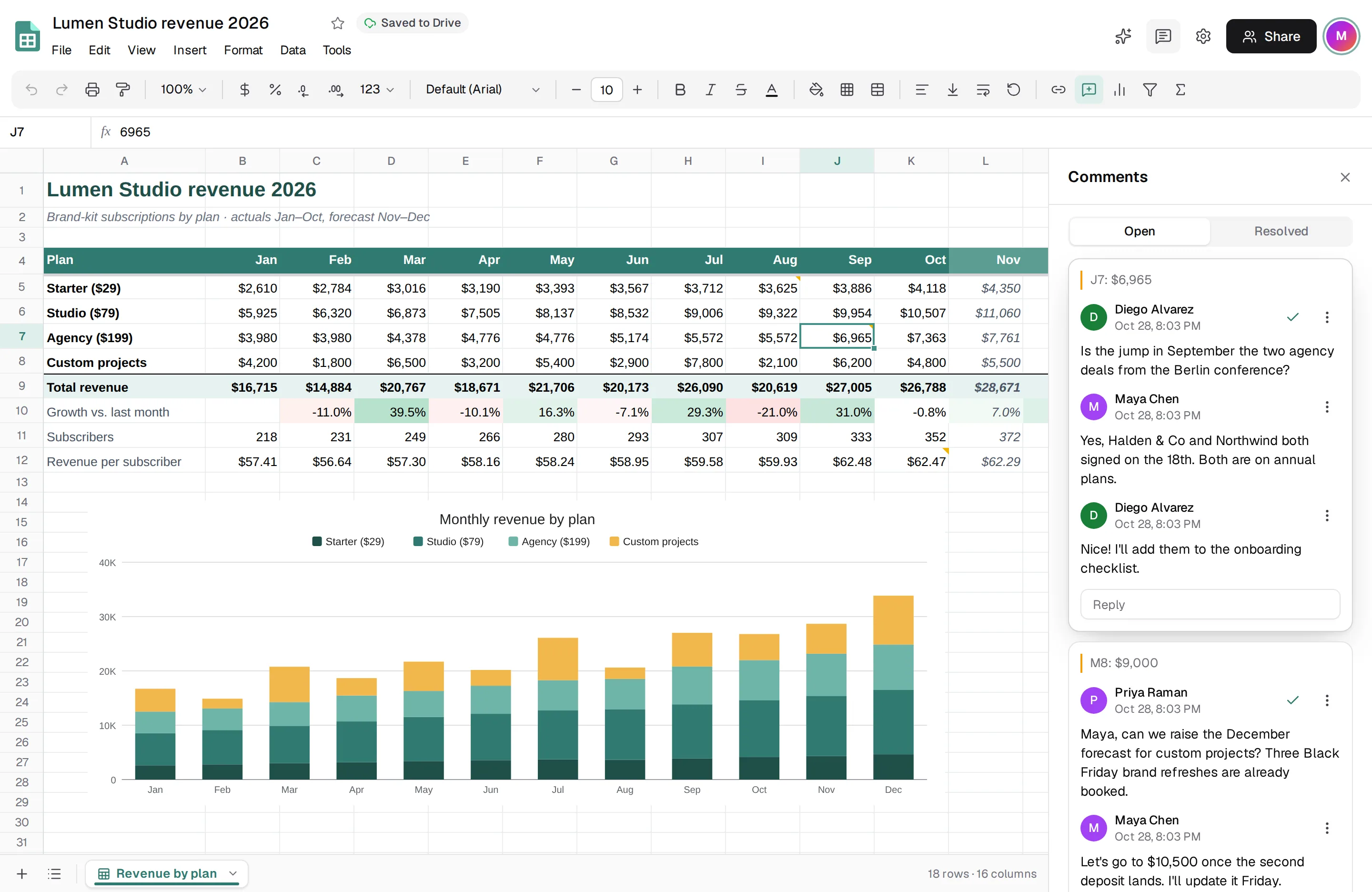Click increase decimal places icon
The height and width of the screenshot is (892, 1372).
tap(335, 90)
